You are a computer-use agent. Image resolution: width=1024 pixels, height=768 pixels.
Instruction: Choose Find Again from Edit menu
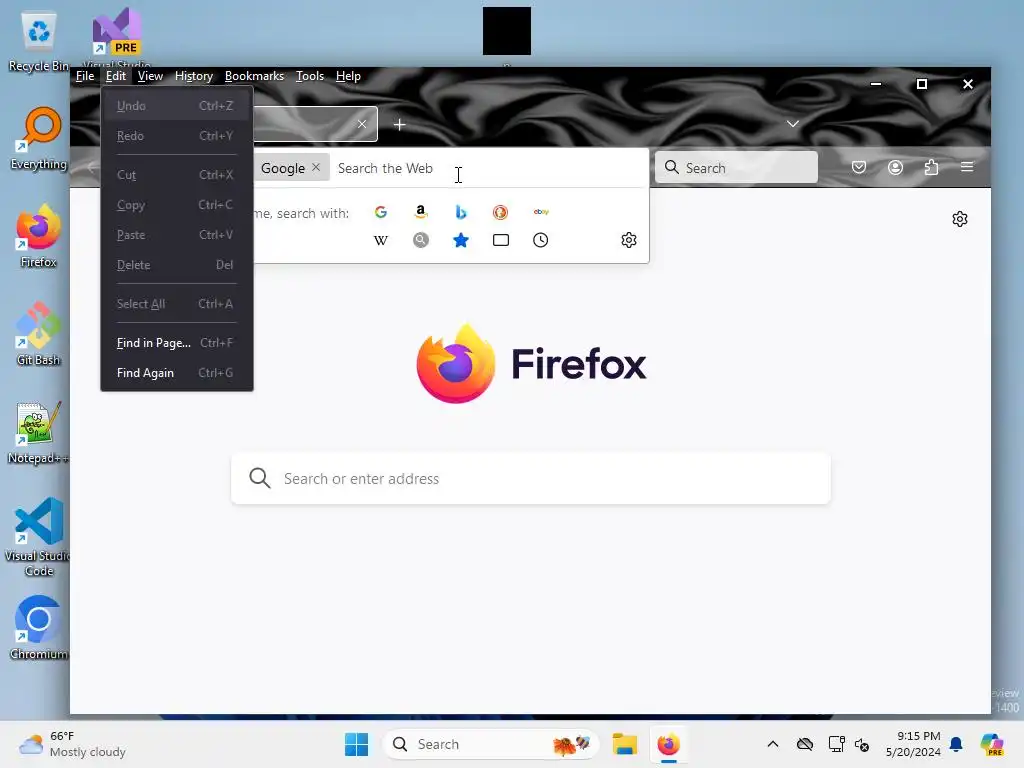[x=176, y=373]
